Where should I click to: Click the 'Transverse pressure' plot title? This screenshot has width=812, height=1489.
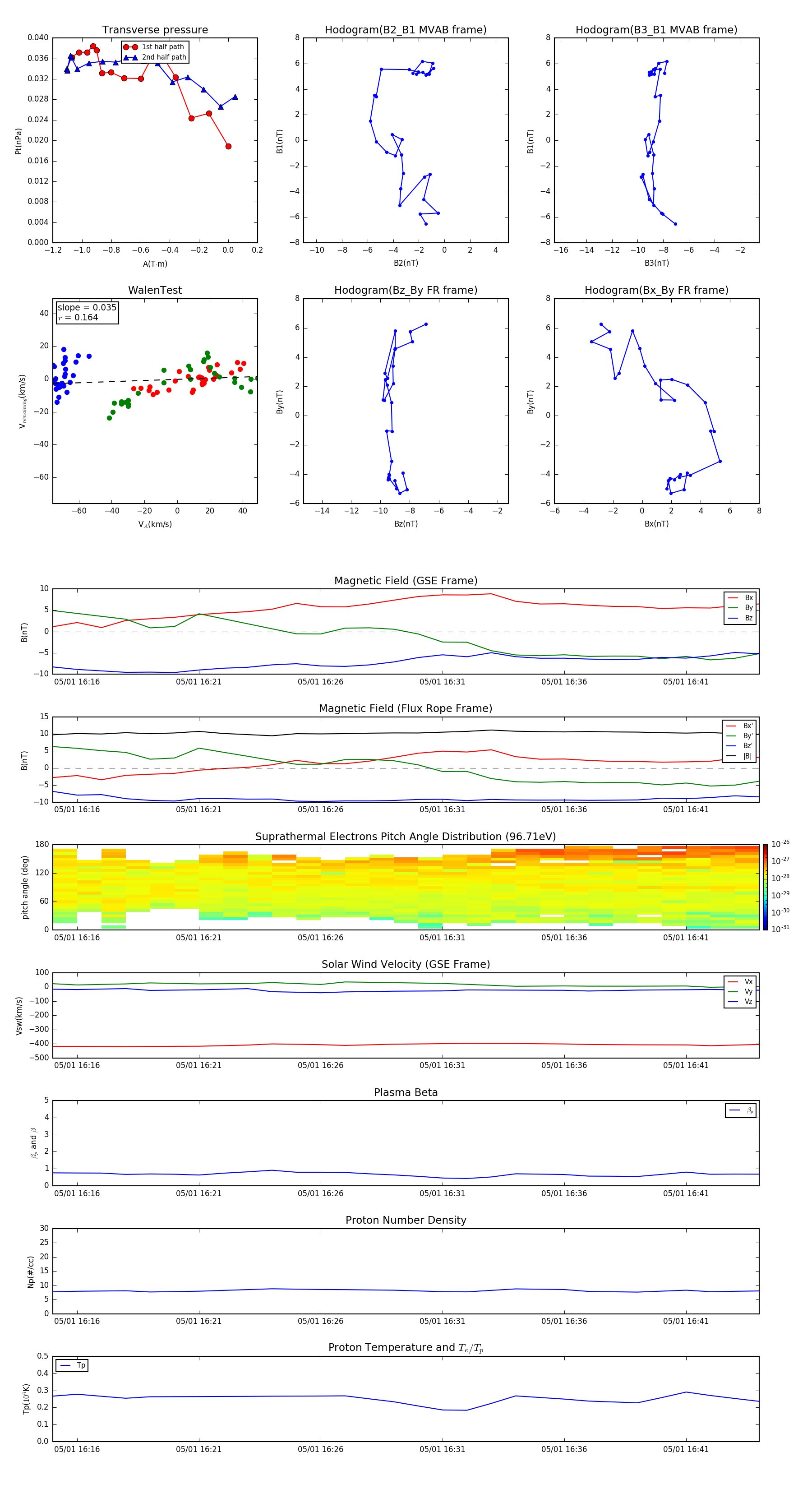pyautogui.click(x=155, y=30)
